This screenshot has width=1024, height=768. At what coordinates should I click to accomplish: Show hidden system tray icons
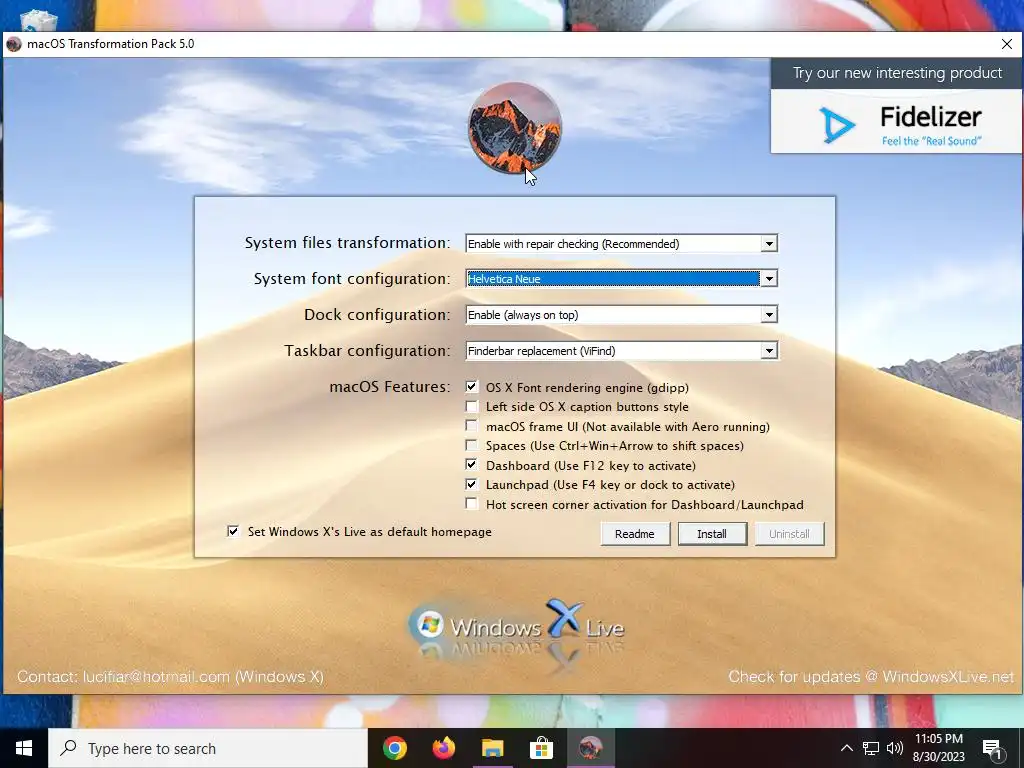click(x=846, y=748)
